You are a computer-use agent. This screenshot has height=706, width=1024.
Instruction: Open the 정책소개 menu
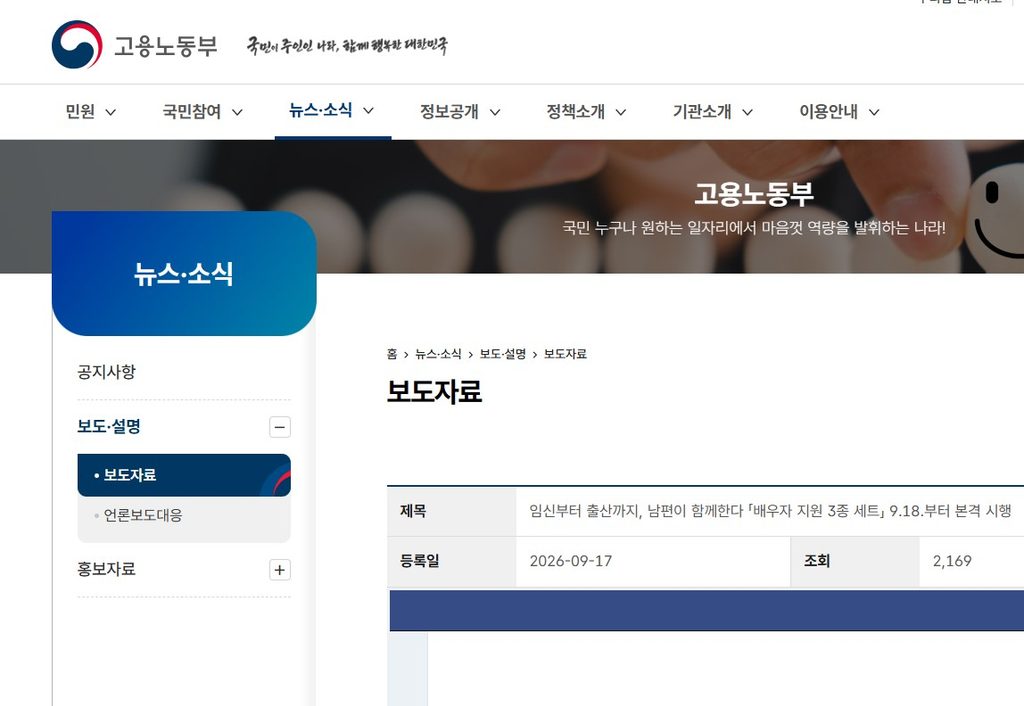click(x=575, y=112)
